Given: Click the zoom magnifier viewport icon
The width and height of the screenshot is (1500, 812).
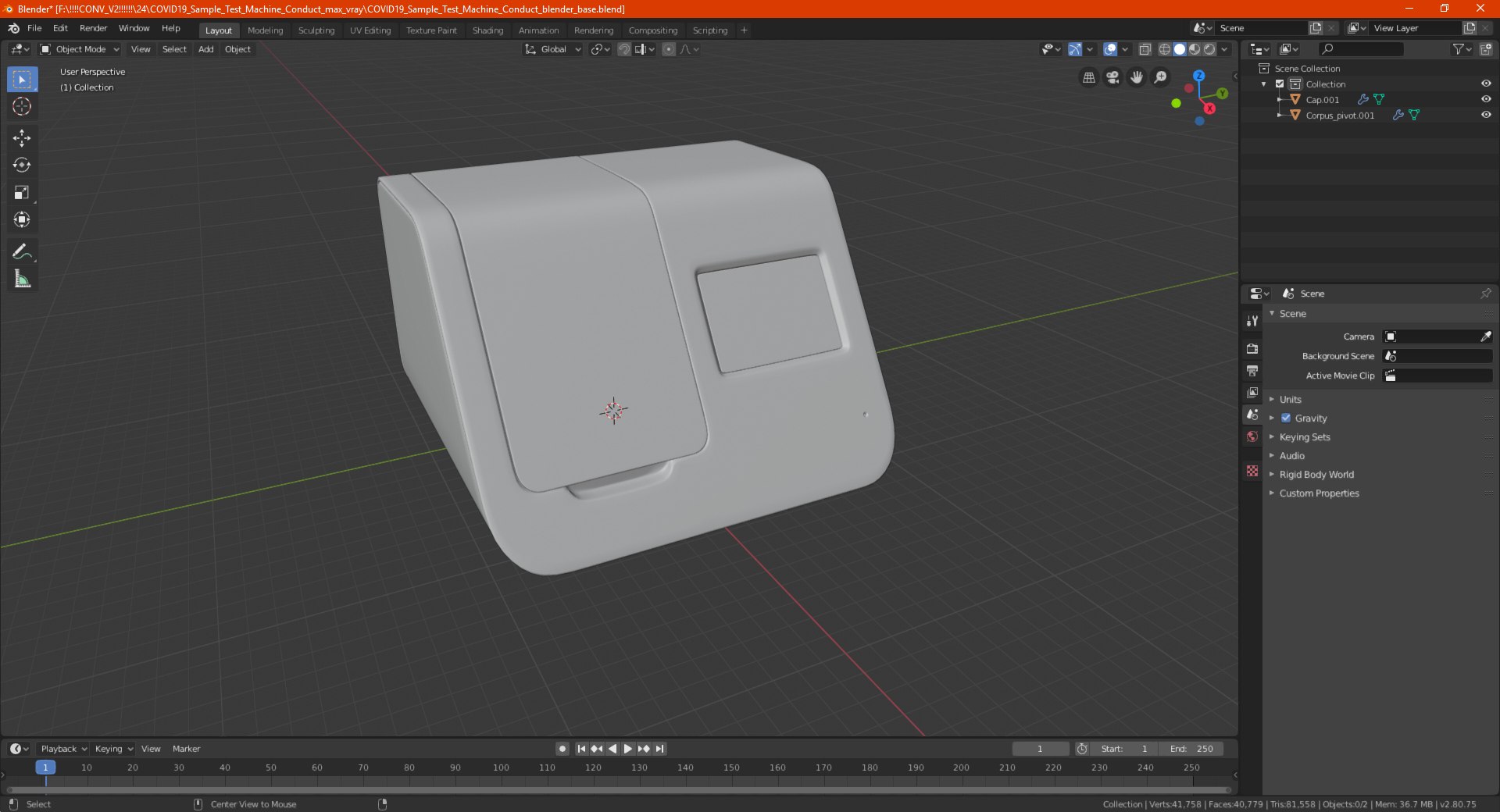Looking at the screenshot, I should [x=1161, y=77].
